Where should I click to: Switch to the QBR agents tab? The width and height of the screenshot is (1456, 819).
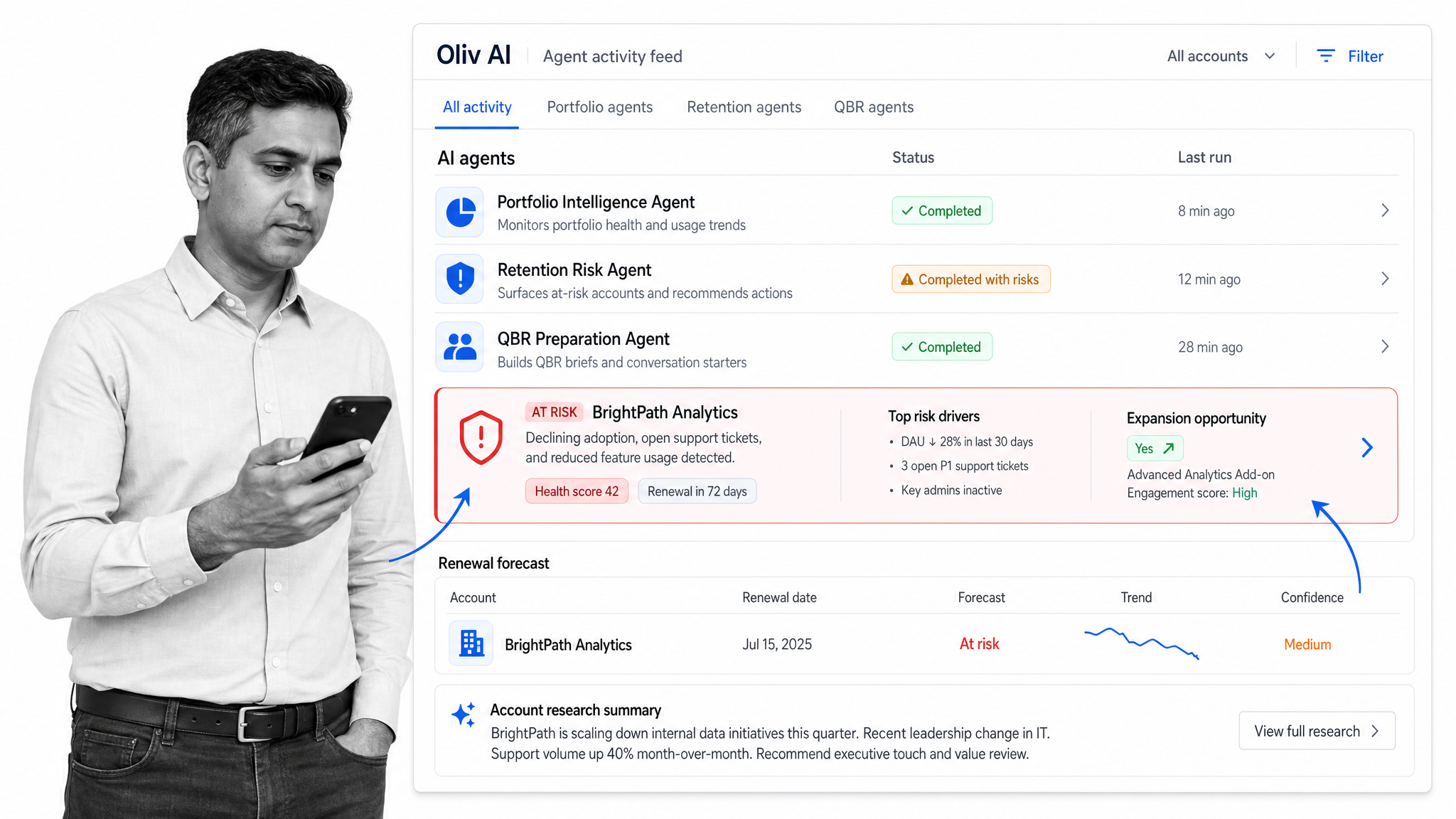[874, 107]
